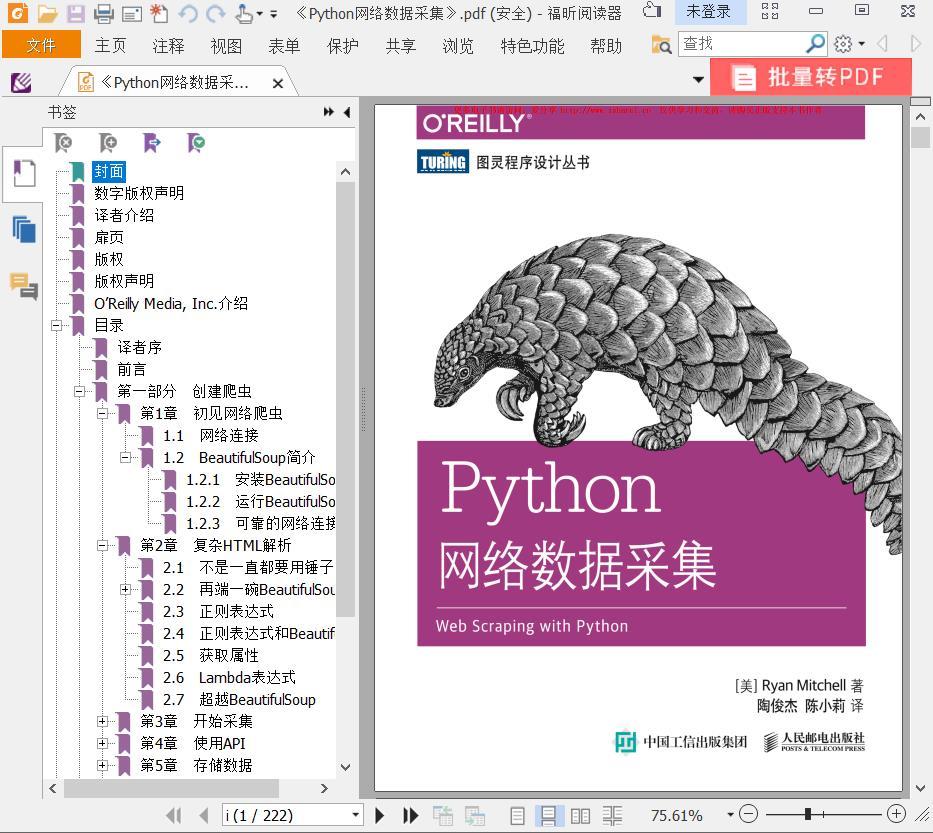Switch to the 注释 ribbon tab
Viewport: 933px width, 833px height.
[168, 45]
